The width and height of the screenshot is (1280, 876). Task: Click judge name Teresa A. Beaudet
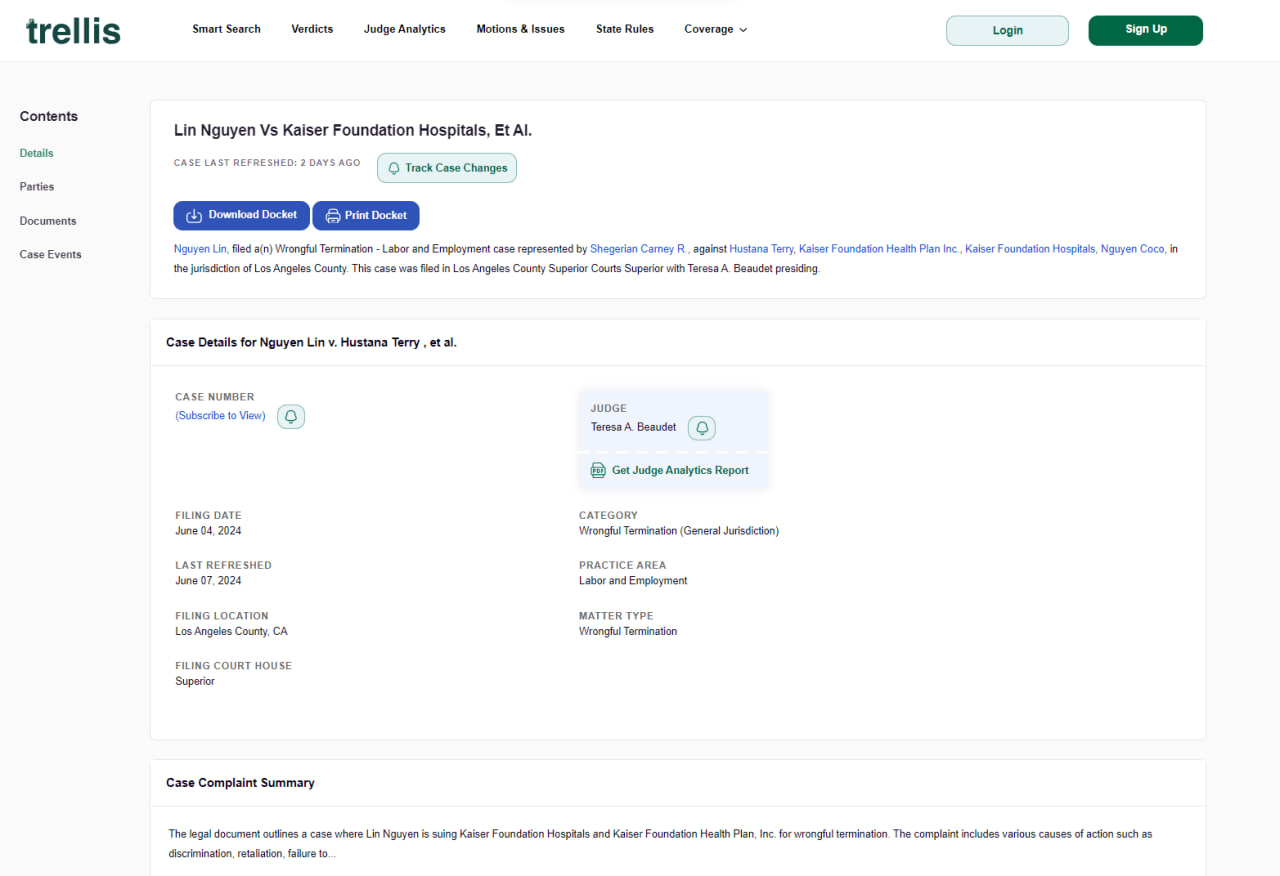click(x=634, y=427)
